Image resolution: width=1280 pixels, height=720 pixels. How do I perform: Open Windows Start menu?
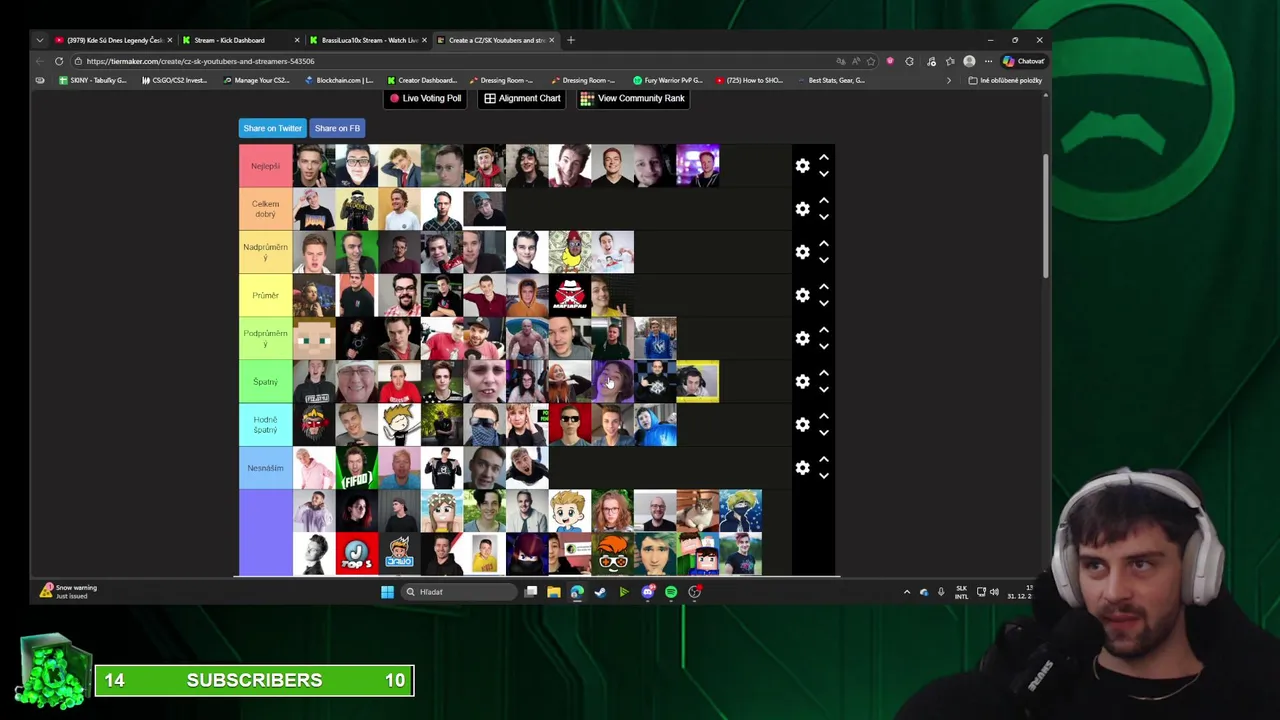[387, 592]
